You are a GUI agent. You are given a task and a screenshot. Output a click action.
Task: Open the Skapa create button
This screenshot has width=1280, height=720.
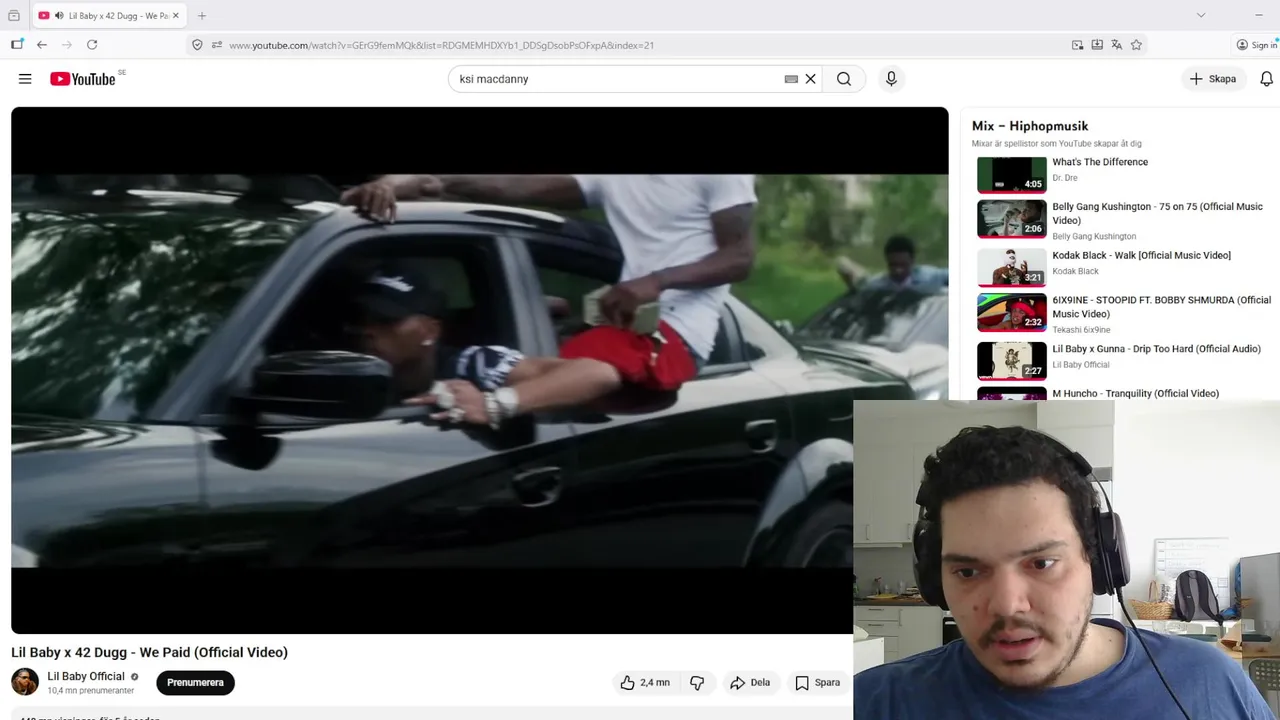pos(1213,79)
